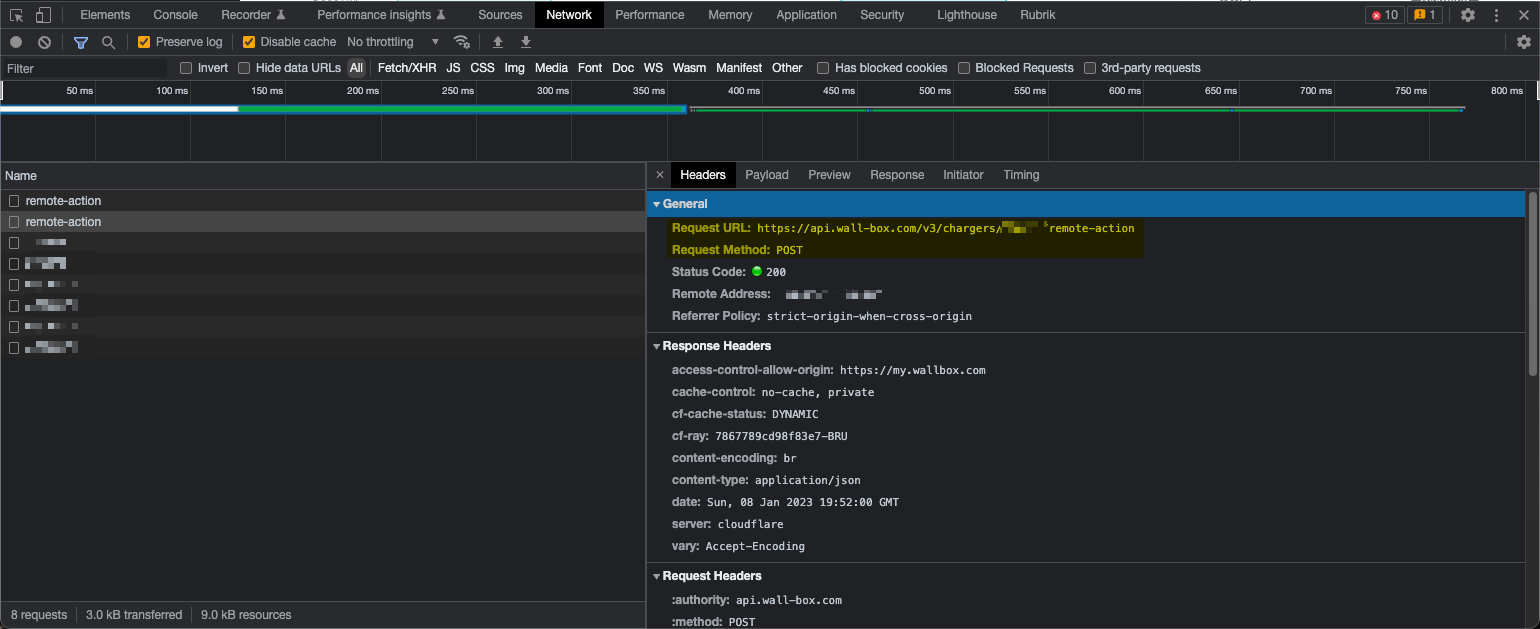
Task: Filter requests by JS type
Action: [x=453, y=68]
